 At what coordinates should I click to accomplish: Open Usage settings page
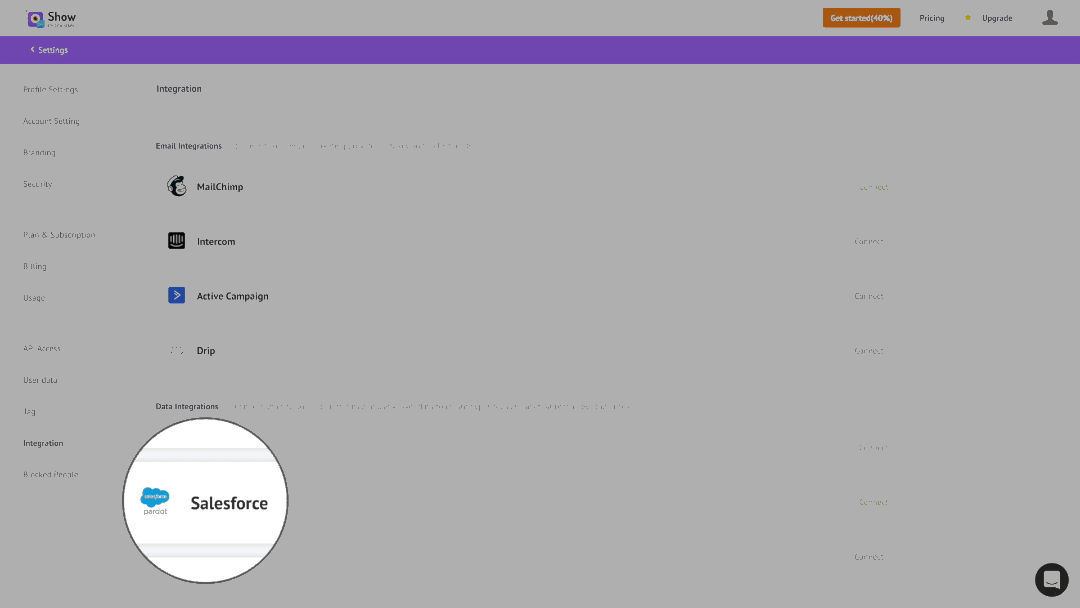34,298
